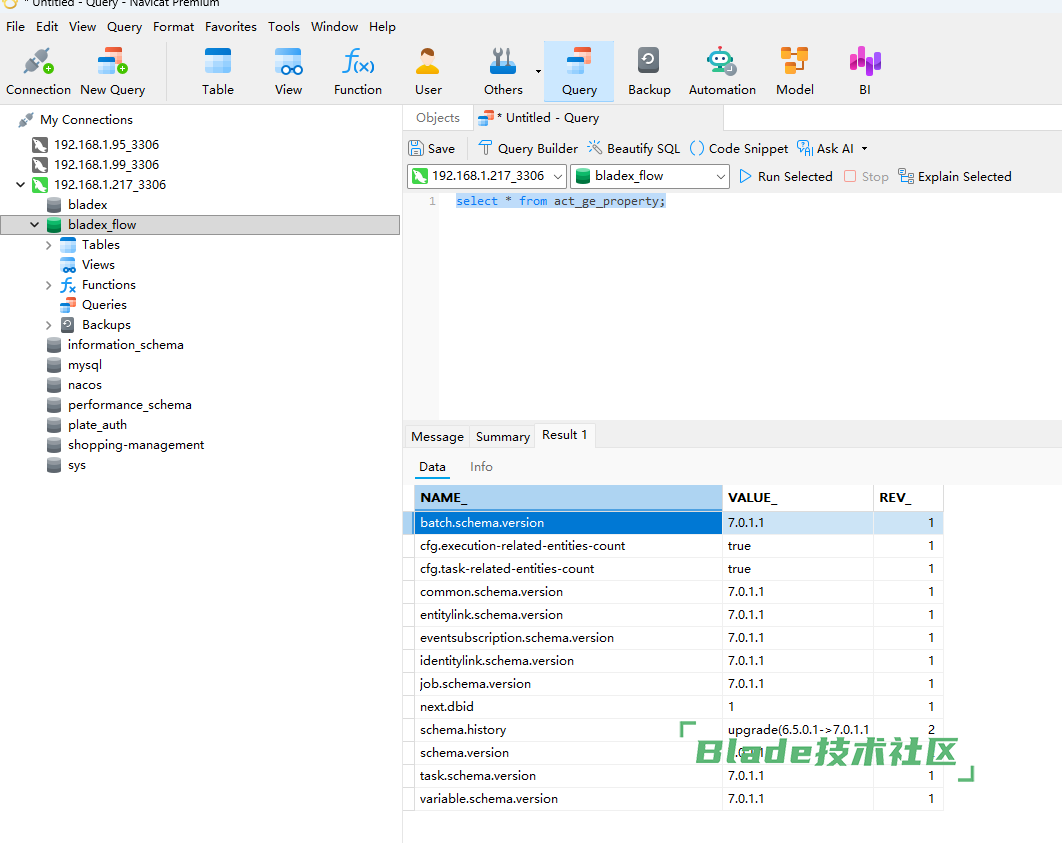Open the Others dropdown arrow
Screen dimensions: 1062x843
538,71
